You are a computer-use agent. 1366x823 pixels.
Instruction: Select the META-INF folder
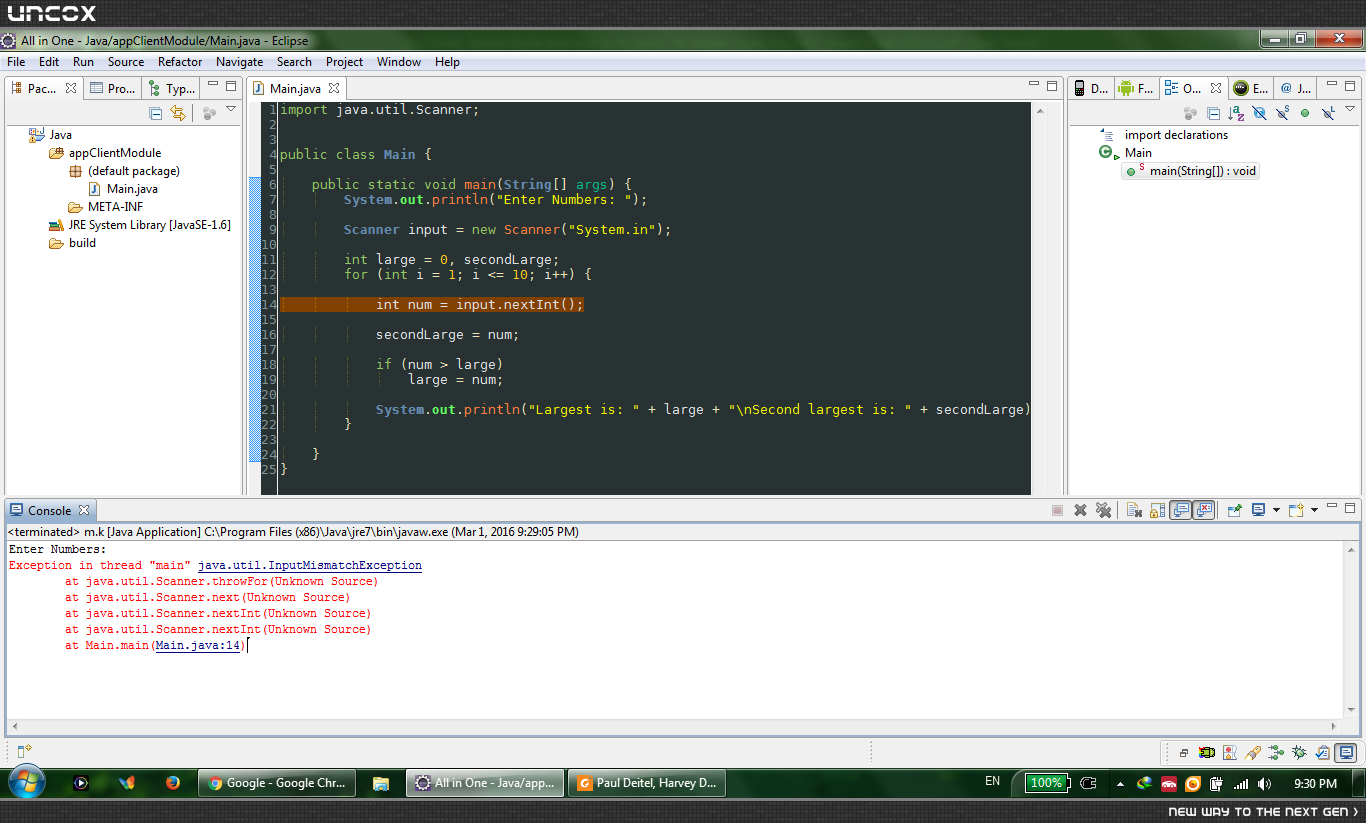(x=115, y=207)
